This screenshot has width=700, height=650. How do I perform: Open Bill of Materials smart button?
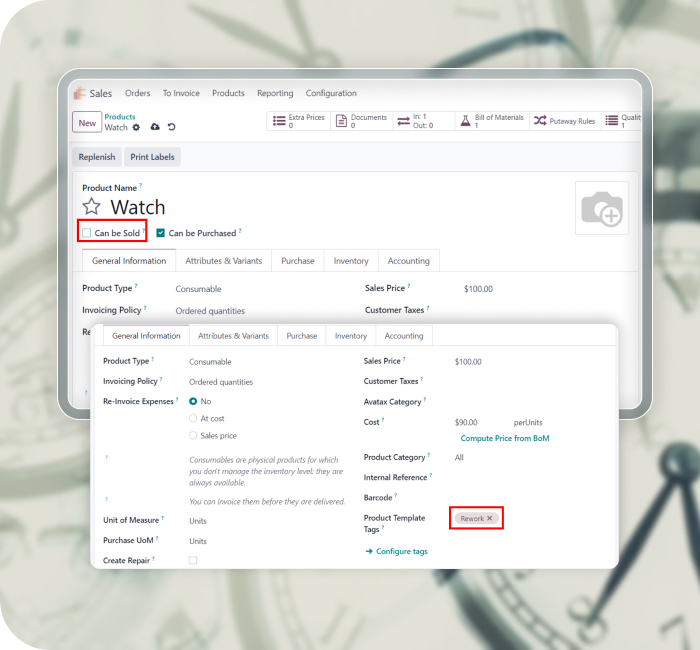(x=492, y=121)
